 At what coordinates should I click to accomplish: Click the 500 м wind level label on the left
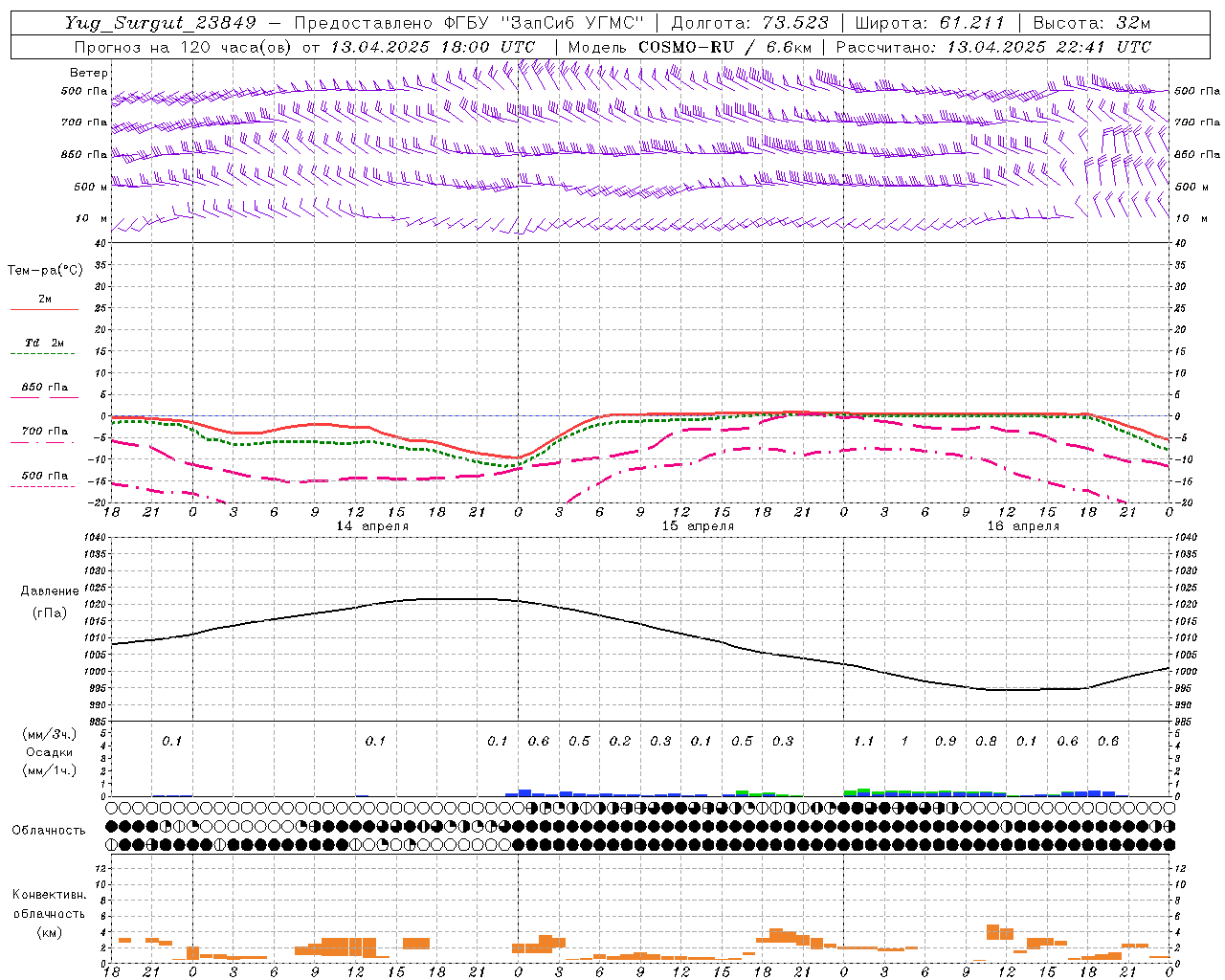[91, 187]
